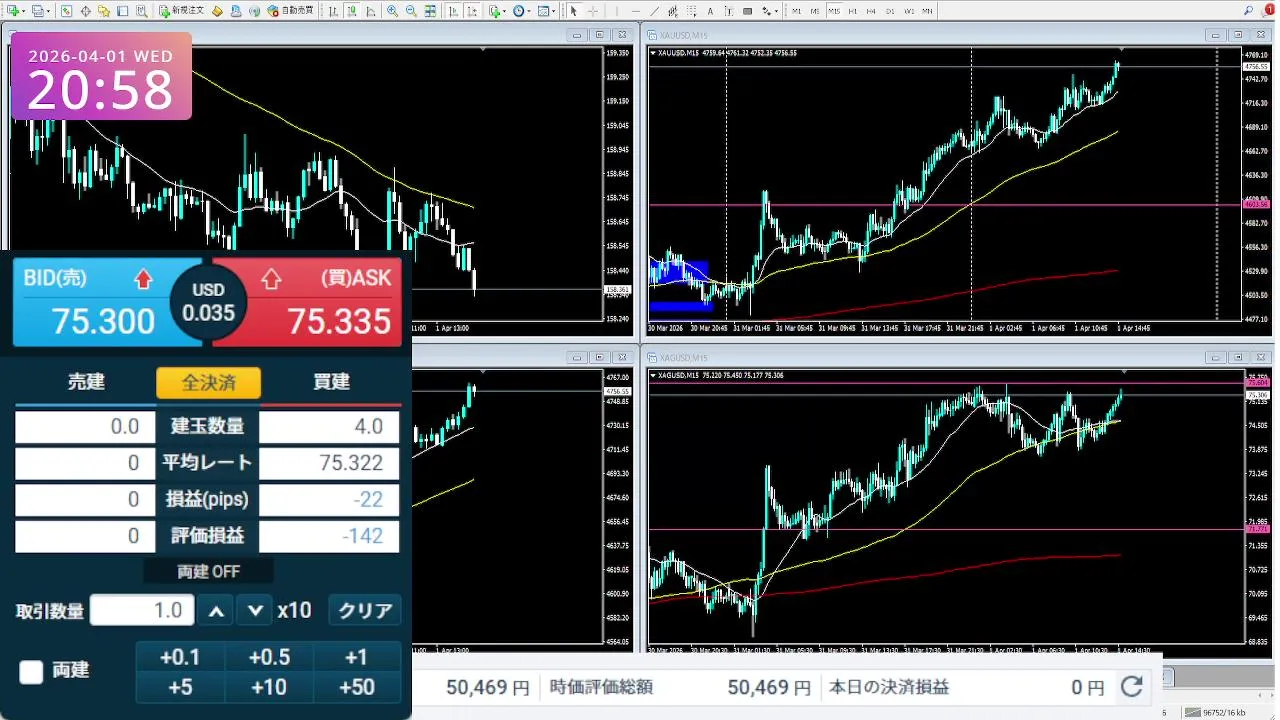Select the text drawing tool

[x=710, y=10]
